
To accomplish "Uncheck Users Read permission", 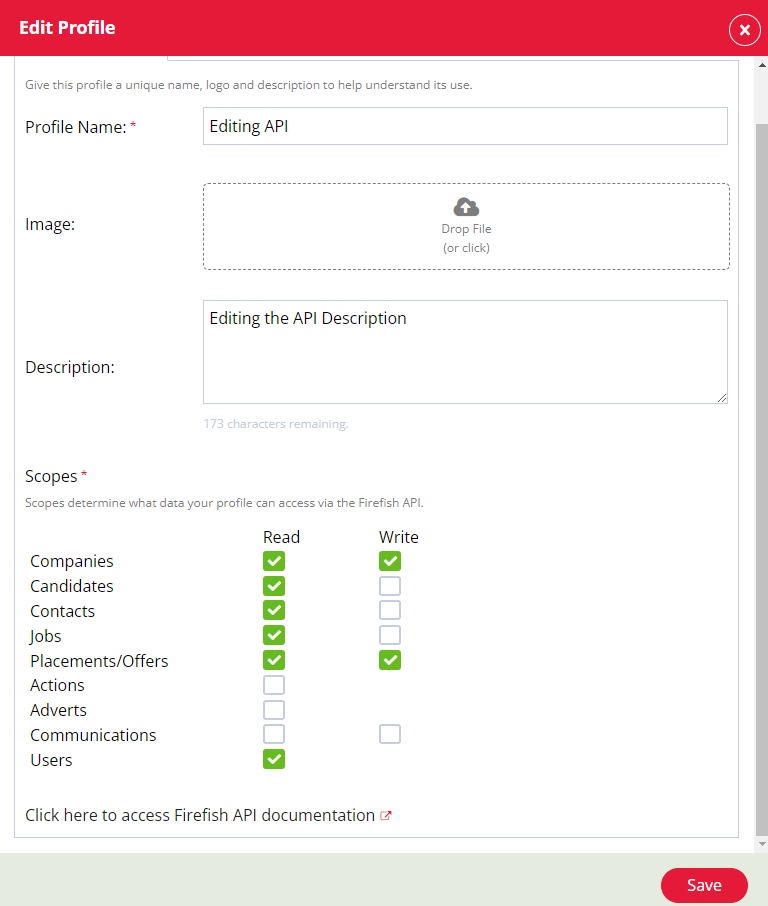I will pyautogui.click(x=274, y=759).
